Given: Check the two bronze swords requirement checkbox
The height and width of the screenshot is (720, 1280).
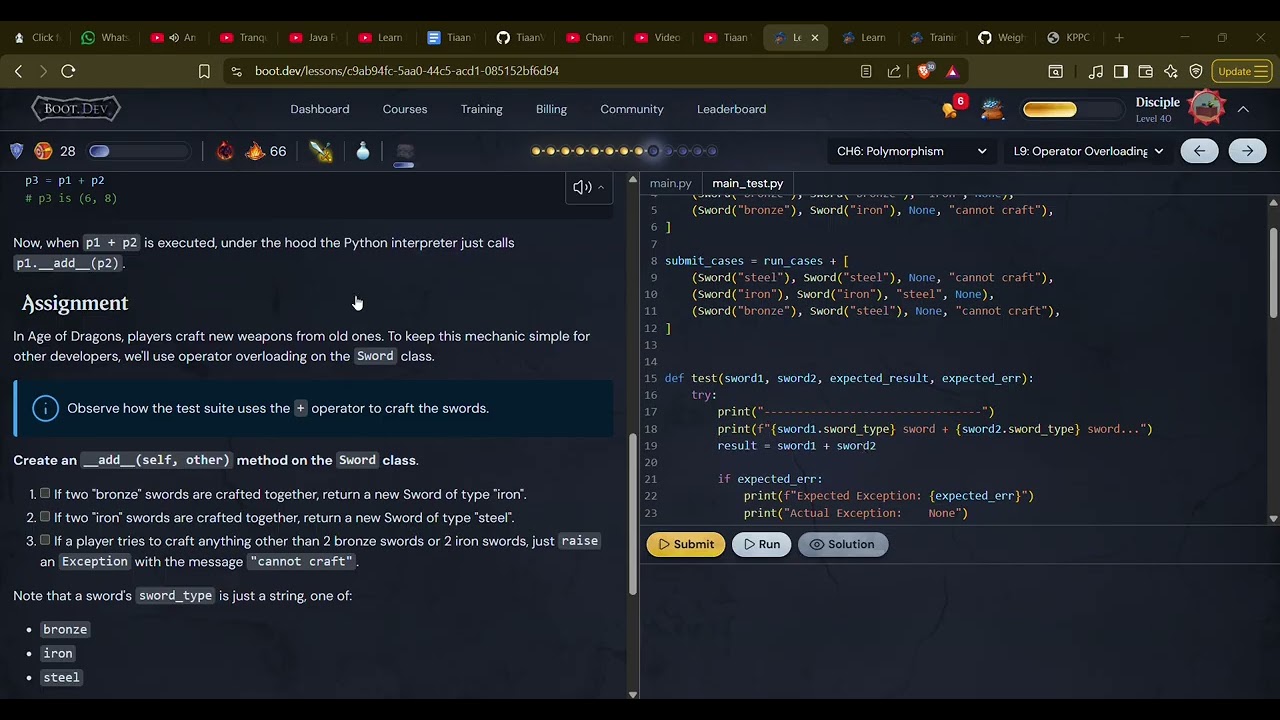Looking at the screenshot, I should point(45,494).
